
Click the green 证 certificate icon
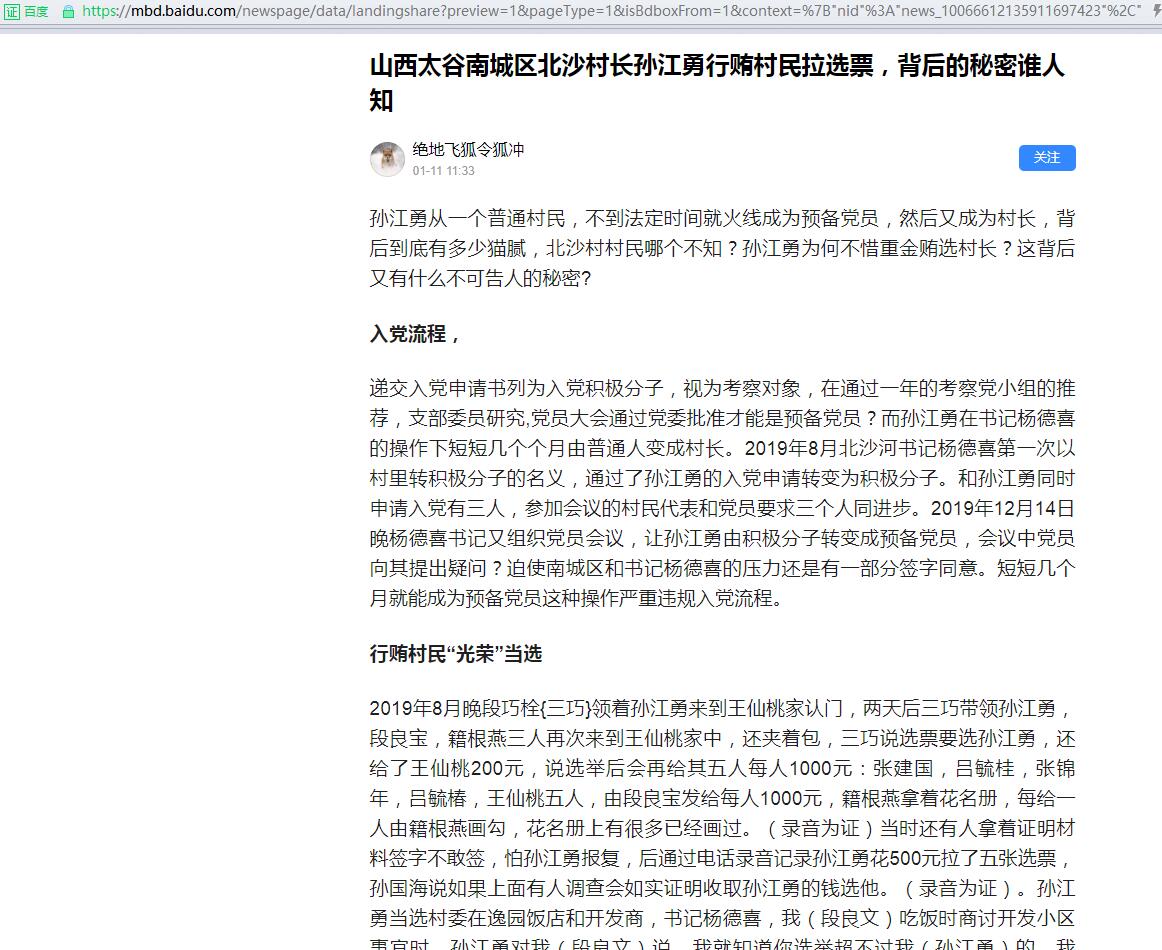(12, 11)
